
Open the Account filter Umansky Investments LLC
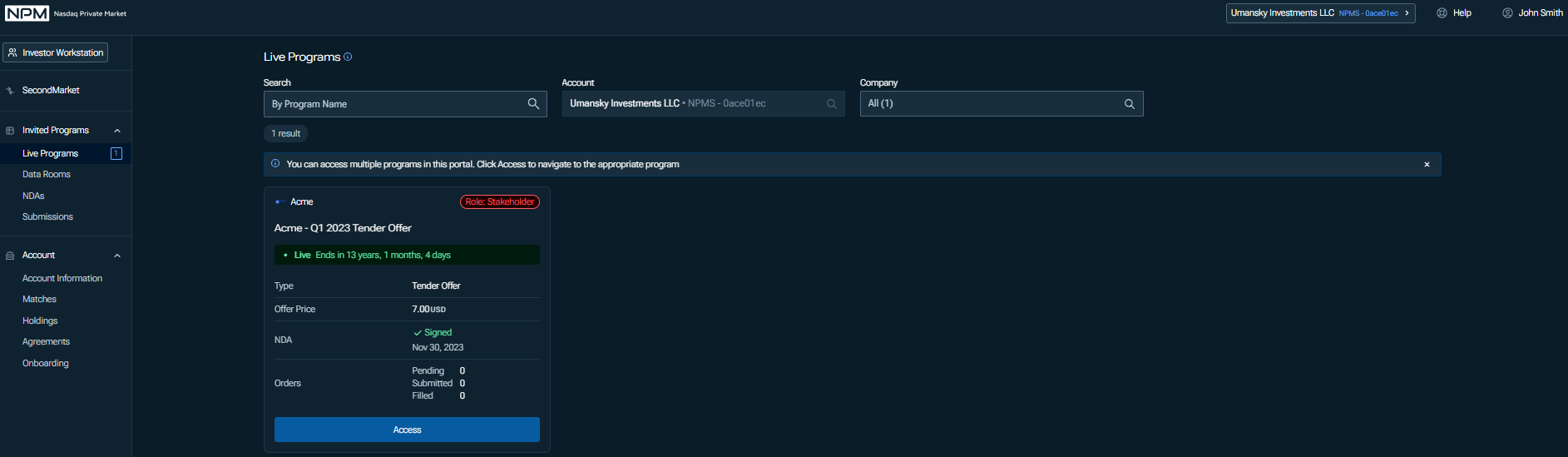[703, 103]
